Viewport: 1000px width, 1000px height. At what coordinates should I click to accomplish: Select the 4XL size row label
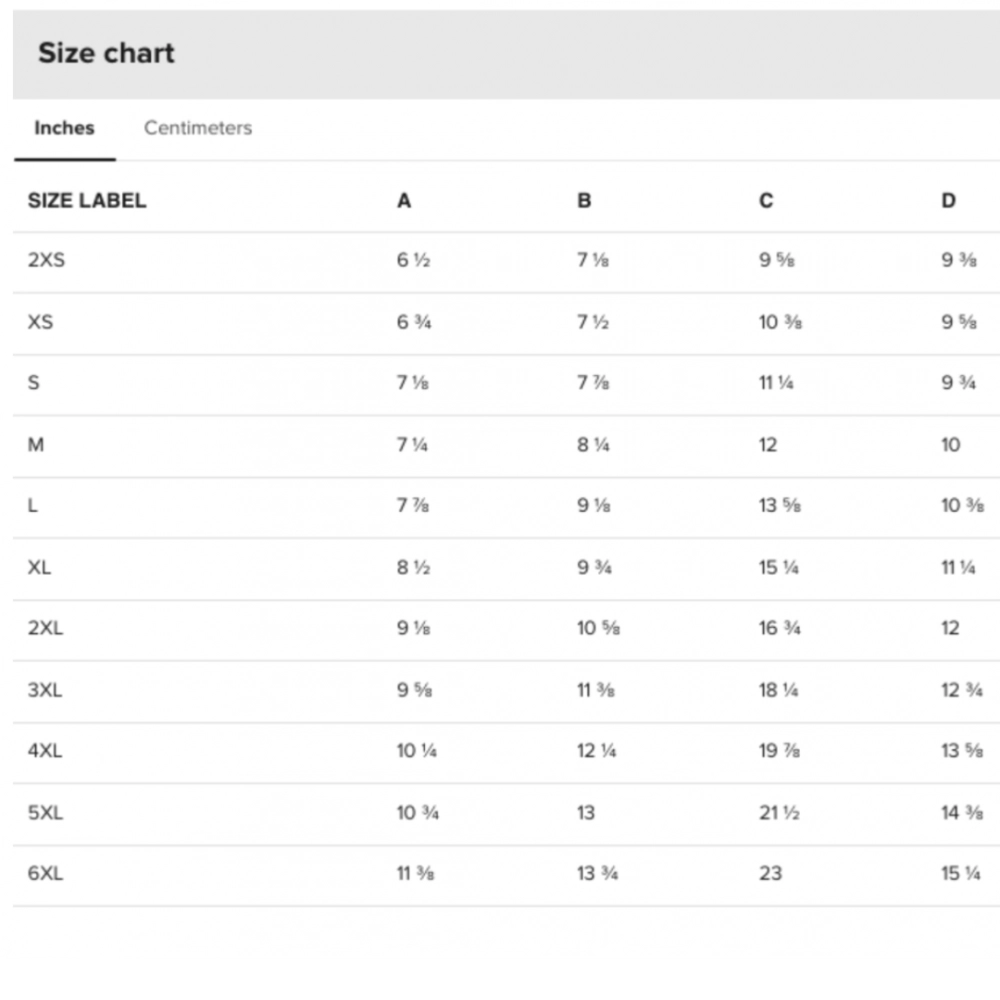(x=45, y=751)
